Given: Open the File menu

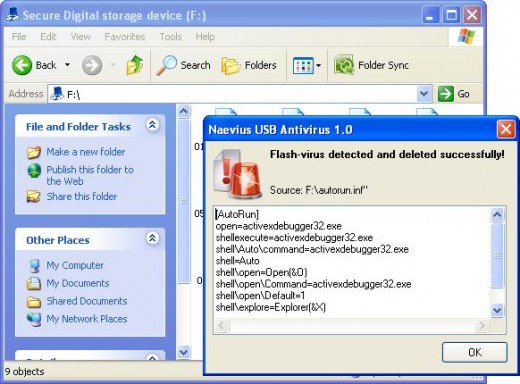Looking at the screenshot, I should [x=19, y=36].
